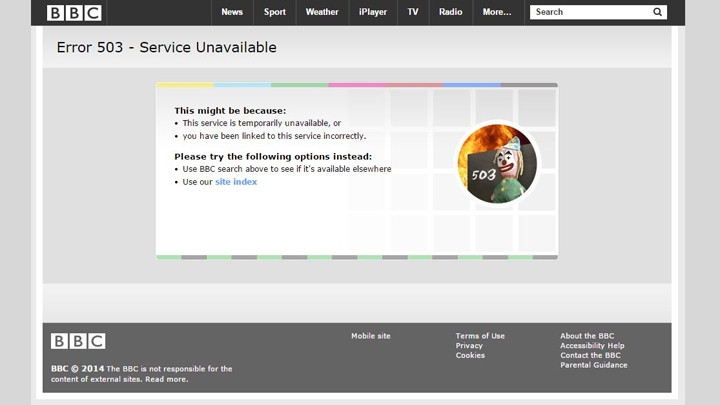Click 'you have been linked to this service incorrectly.'
The height and width of the screenshot is (405, 720).
click(x=274, y=136)
